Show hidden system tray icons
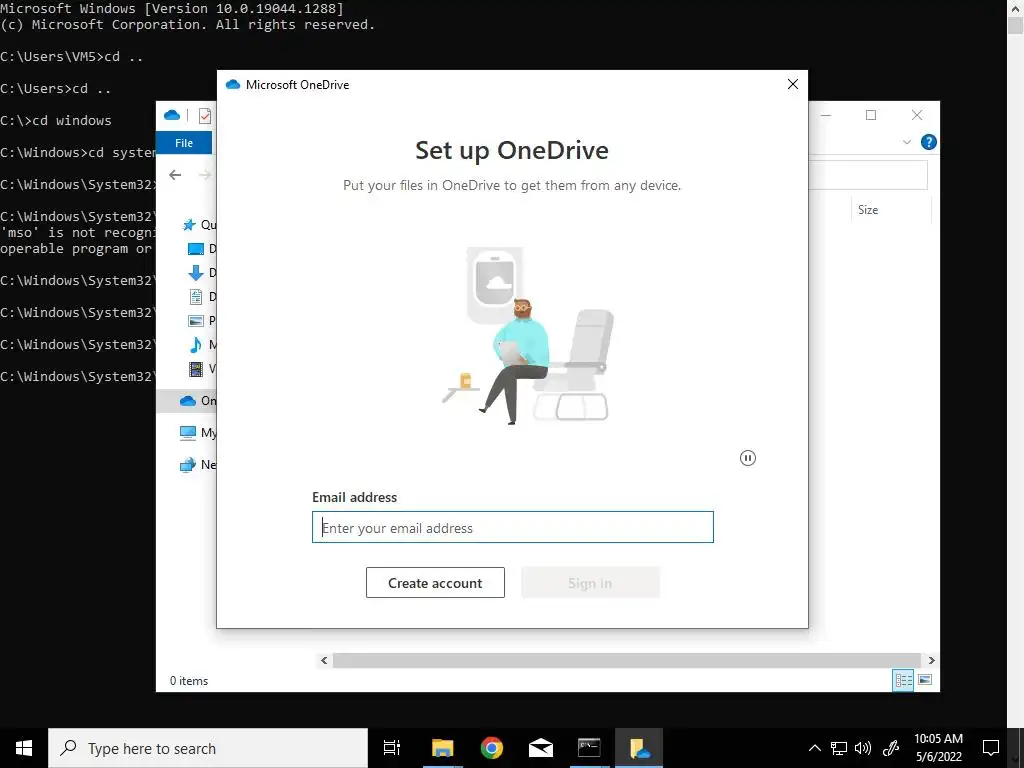Image resolution: width=1024 pixels, height=768 pixels. 814,748
